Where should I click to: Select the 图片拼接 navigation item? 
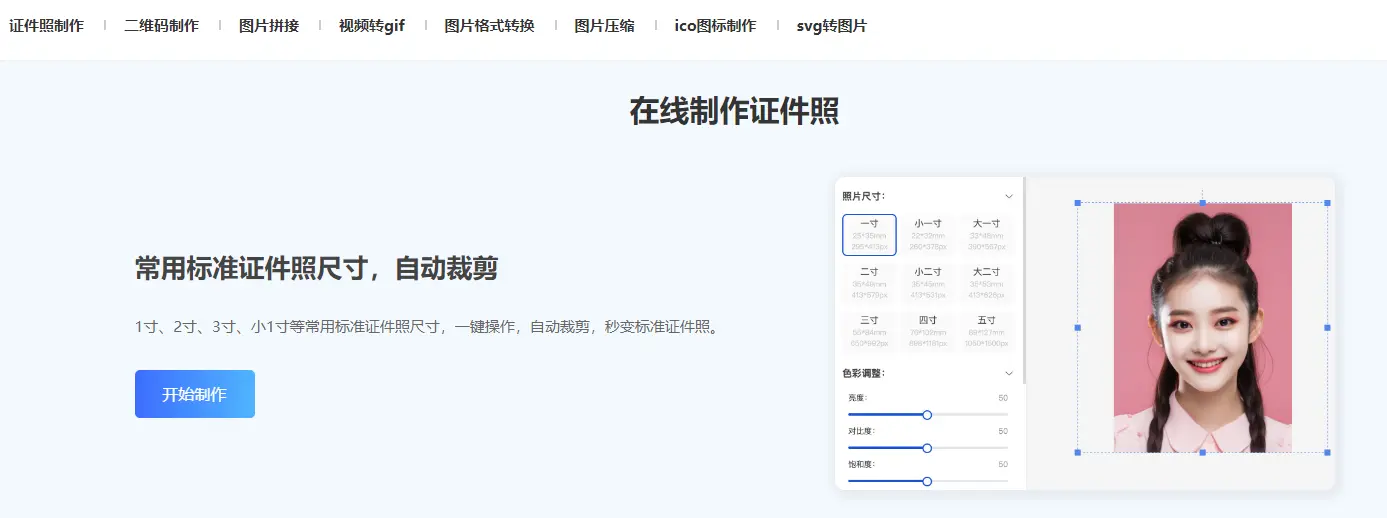269,26
